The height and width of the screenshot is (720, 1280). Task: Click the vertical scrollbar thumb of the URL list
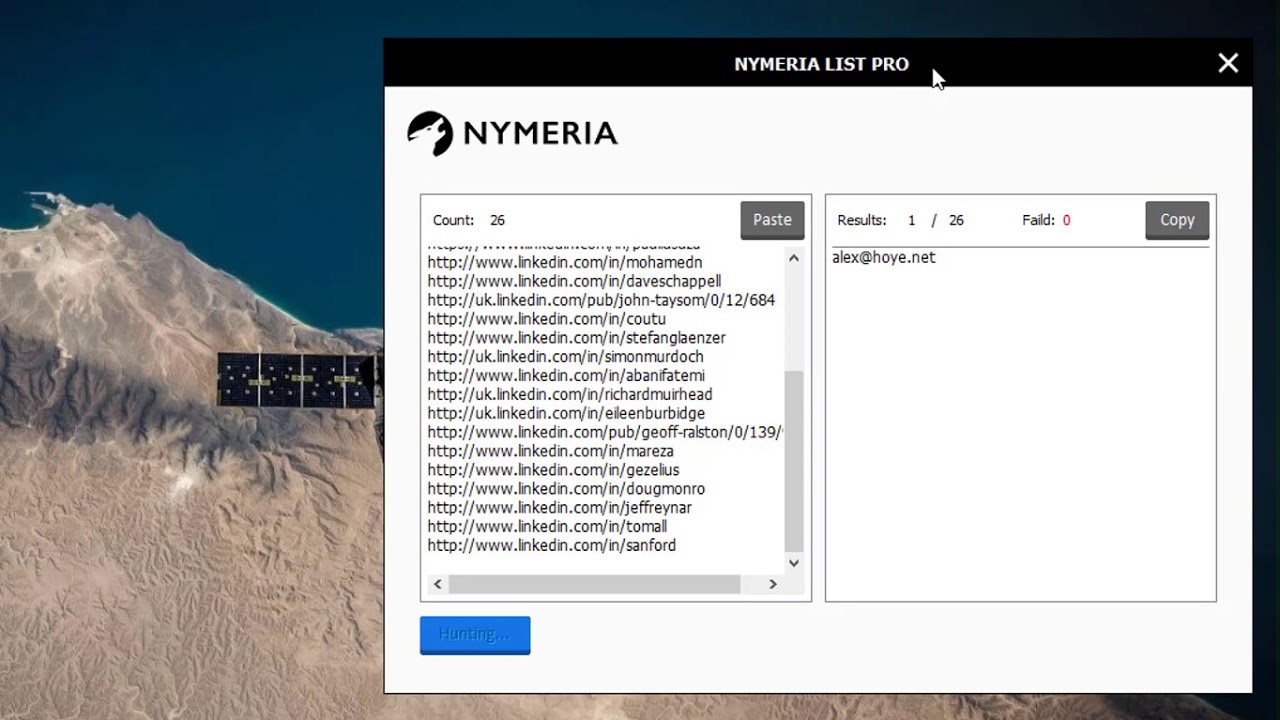[794, 460]
